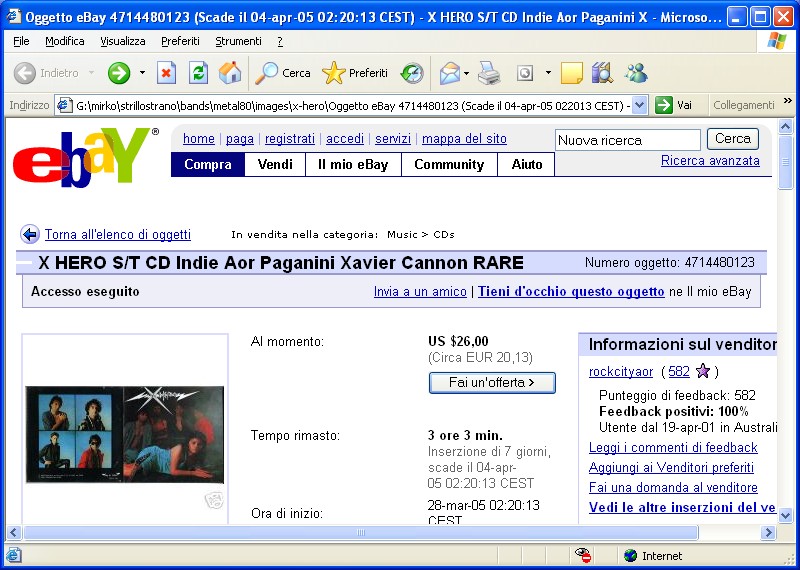The image size is (800, 570).
Task: Click the Back (Indietro) arrow icon
Action: click(x=24, y=73)
